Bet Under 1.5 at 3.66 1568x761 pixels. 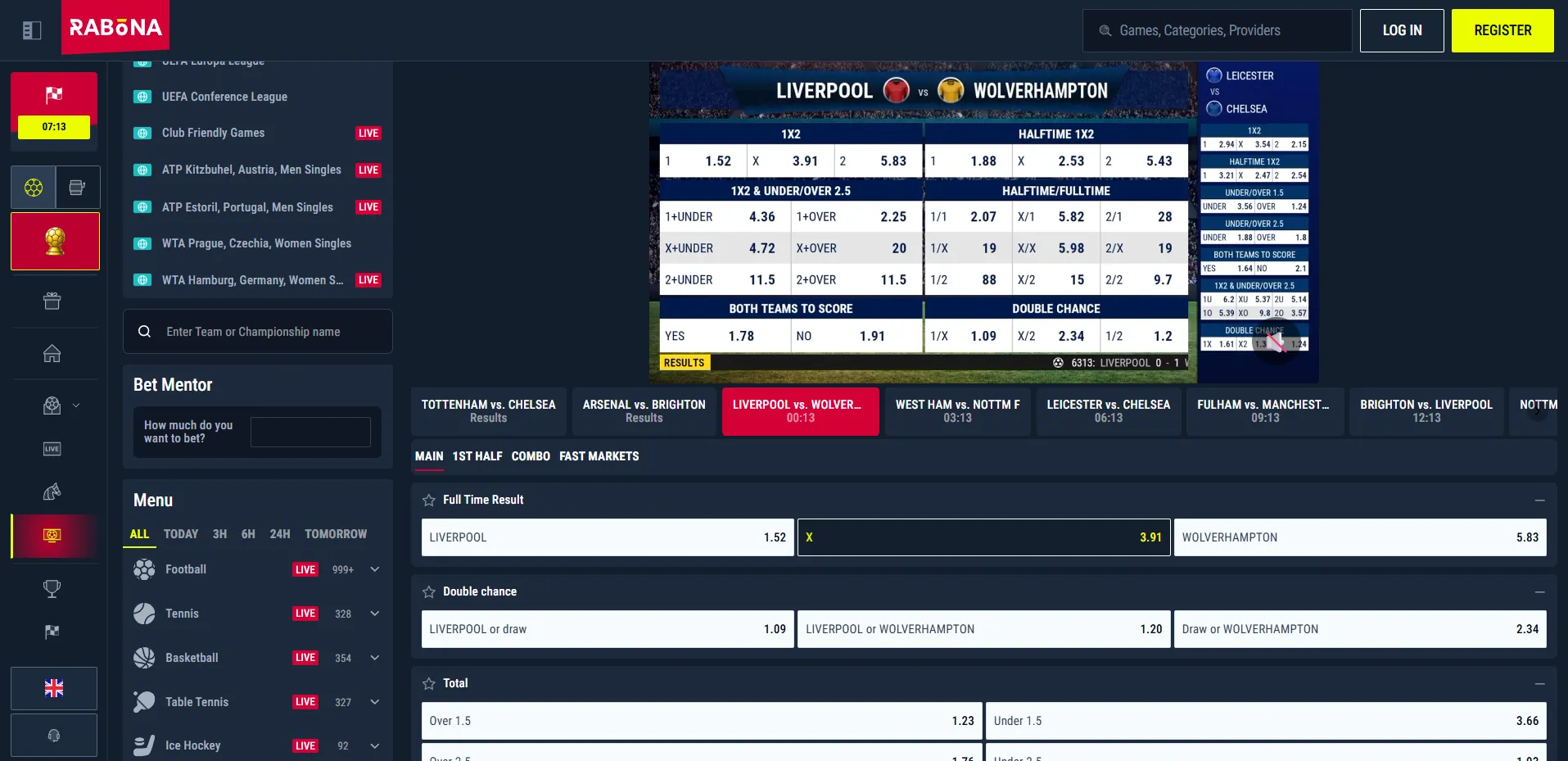pyautogui.click(x=1266, y=721)
